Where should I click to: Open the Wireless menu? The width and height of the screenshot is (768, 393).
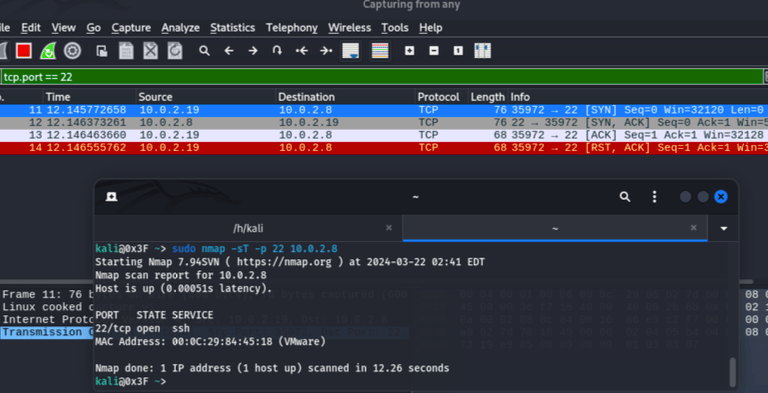click(x=350, y=28)
